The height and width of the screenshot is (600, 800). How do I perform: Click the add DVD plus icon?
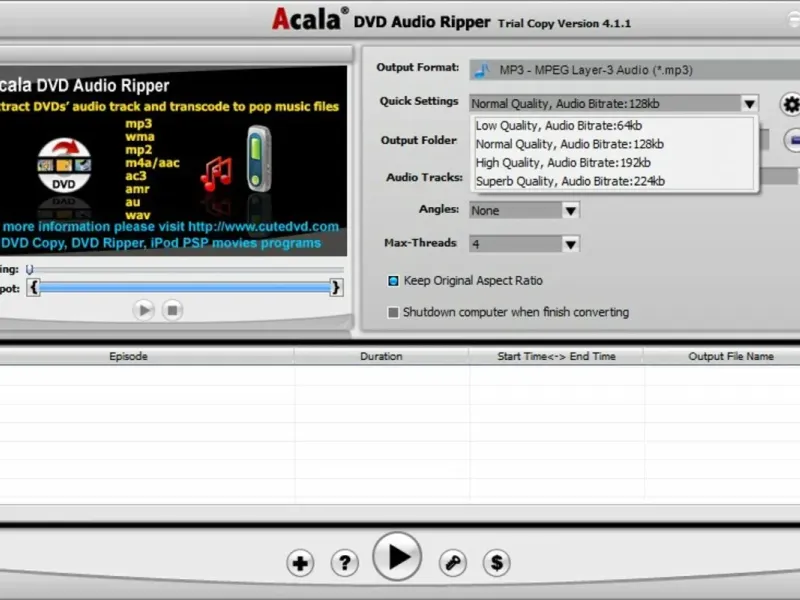tap(300, 563)
